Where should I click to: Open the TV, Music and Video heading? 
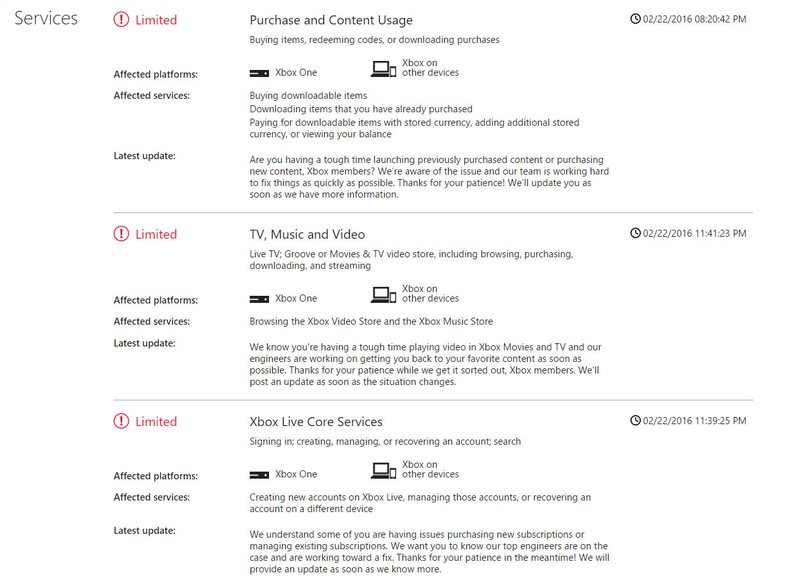pos(307,234)
